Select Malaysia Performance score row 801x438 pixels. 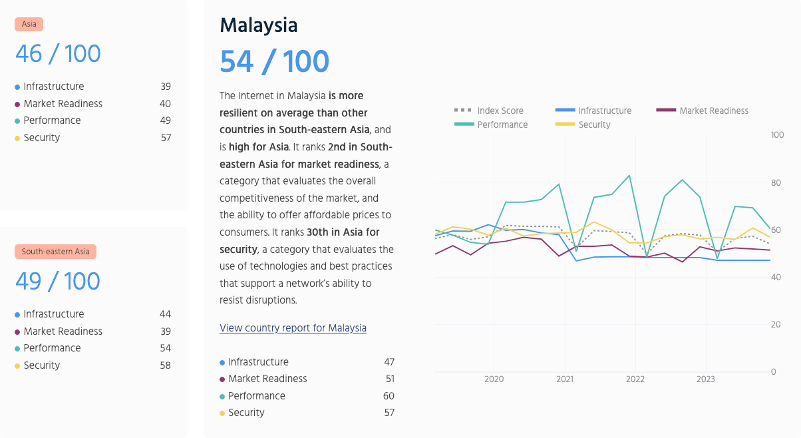(306, 396)
